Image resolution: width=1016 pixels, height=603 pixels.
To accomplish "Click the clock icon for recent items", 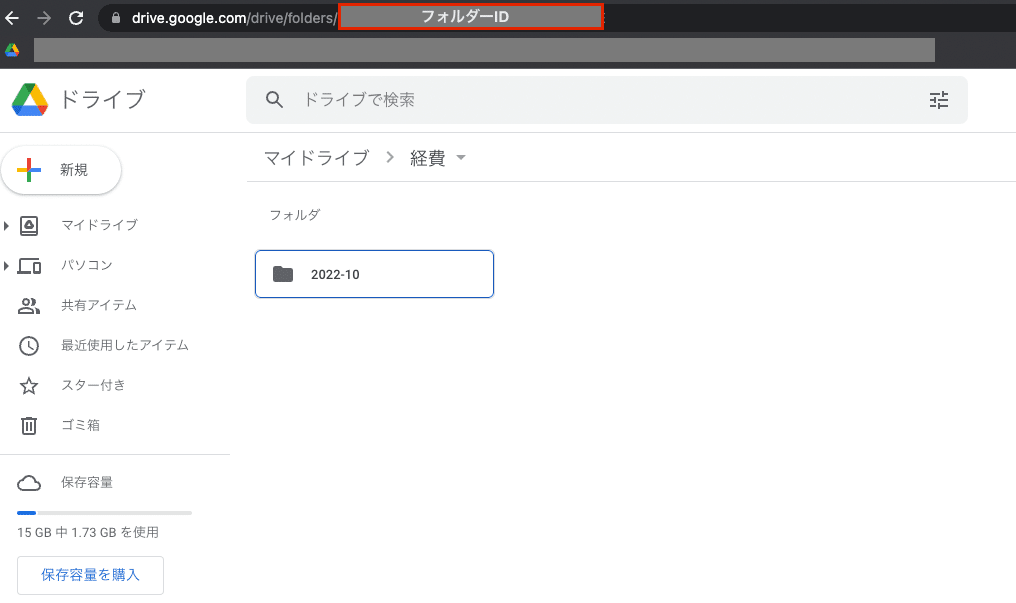I will [29, 346].
